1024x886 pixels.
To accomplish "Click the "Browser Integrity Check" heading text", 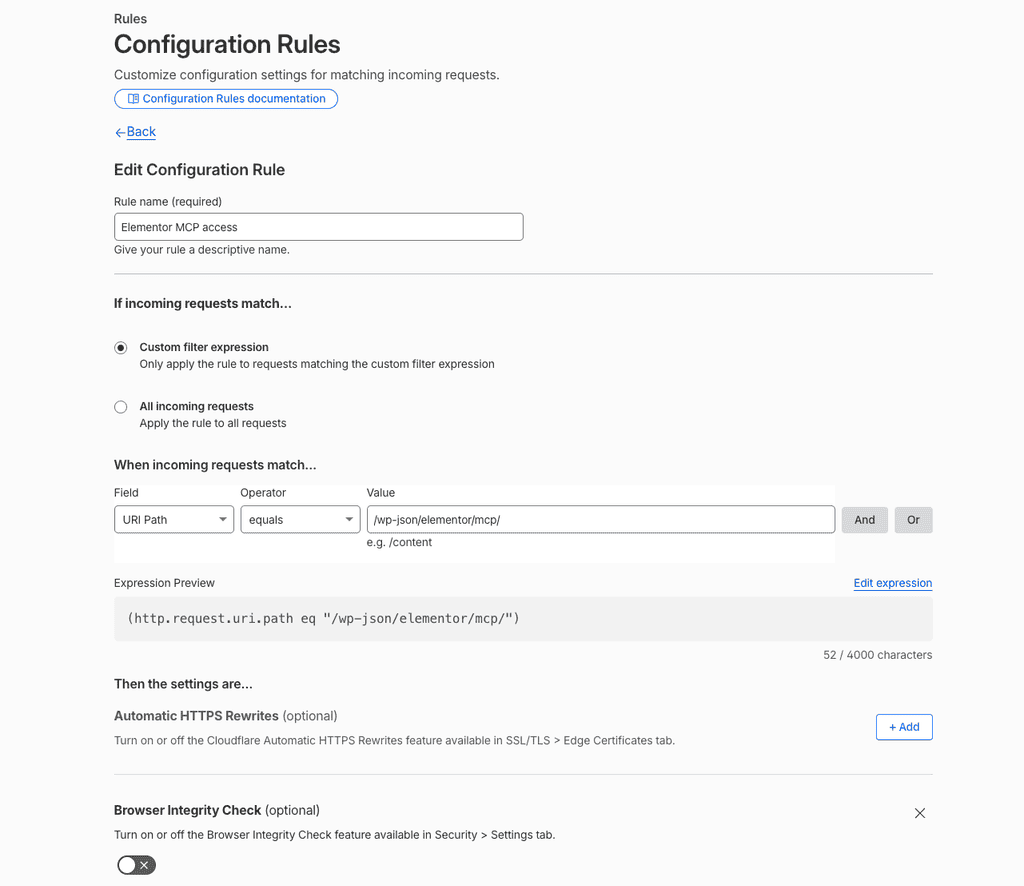I will (187, 810).
